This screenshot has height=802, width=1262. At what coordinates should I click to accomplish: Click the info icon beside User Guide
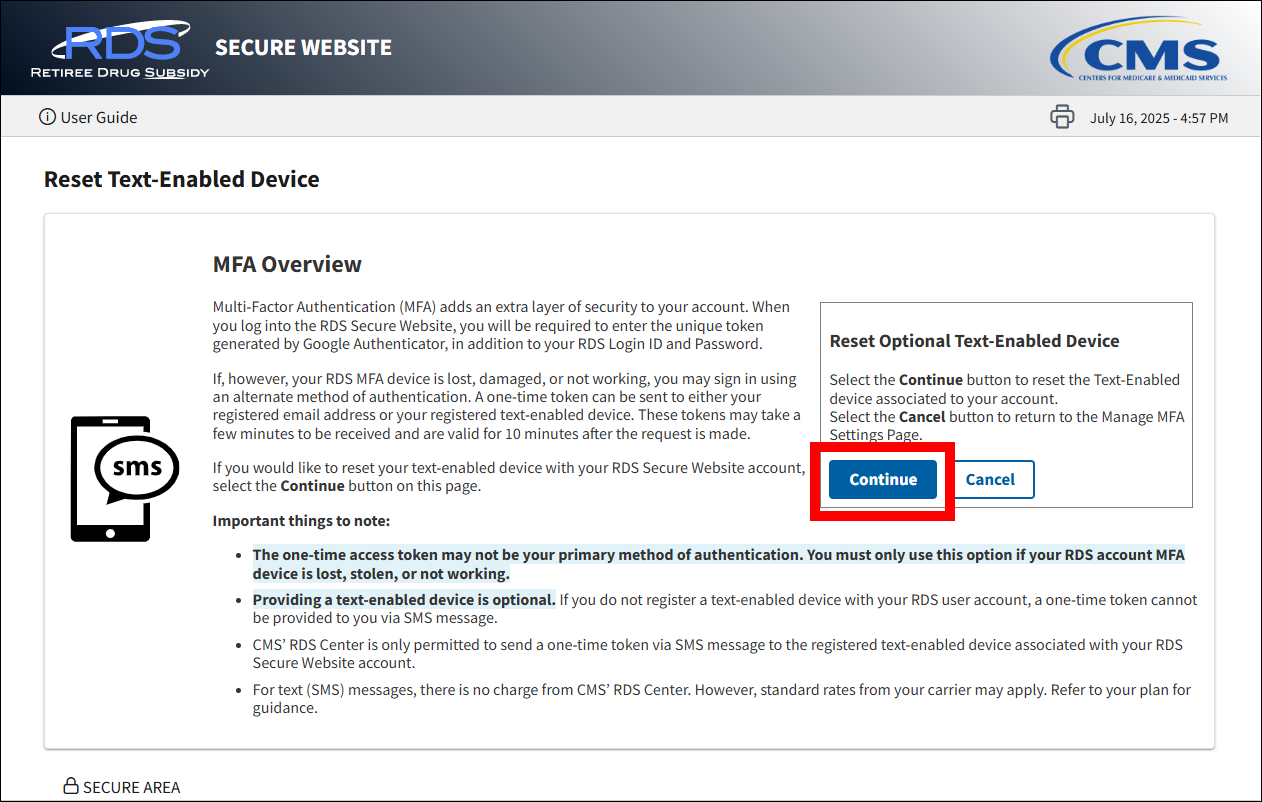pos(47,117)
